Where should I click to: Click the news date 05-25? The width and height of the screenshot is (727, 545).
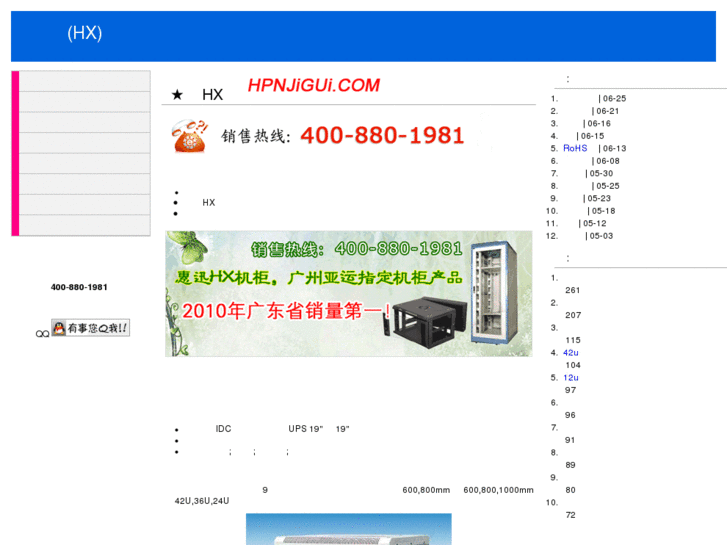pyautogui.click(x=608, y=186)
